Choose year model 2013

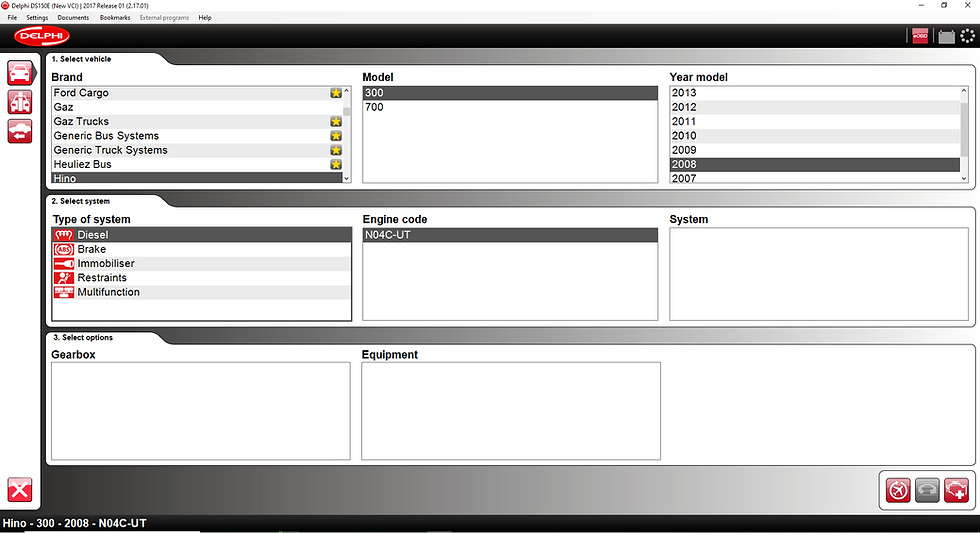point(815,93)
